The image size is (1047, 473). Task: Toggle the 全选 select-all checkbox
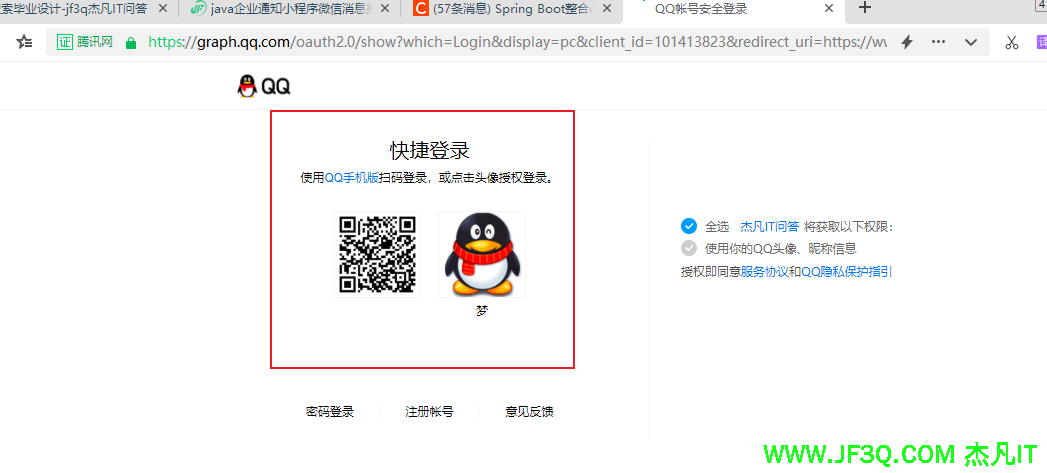(688, 226)
